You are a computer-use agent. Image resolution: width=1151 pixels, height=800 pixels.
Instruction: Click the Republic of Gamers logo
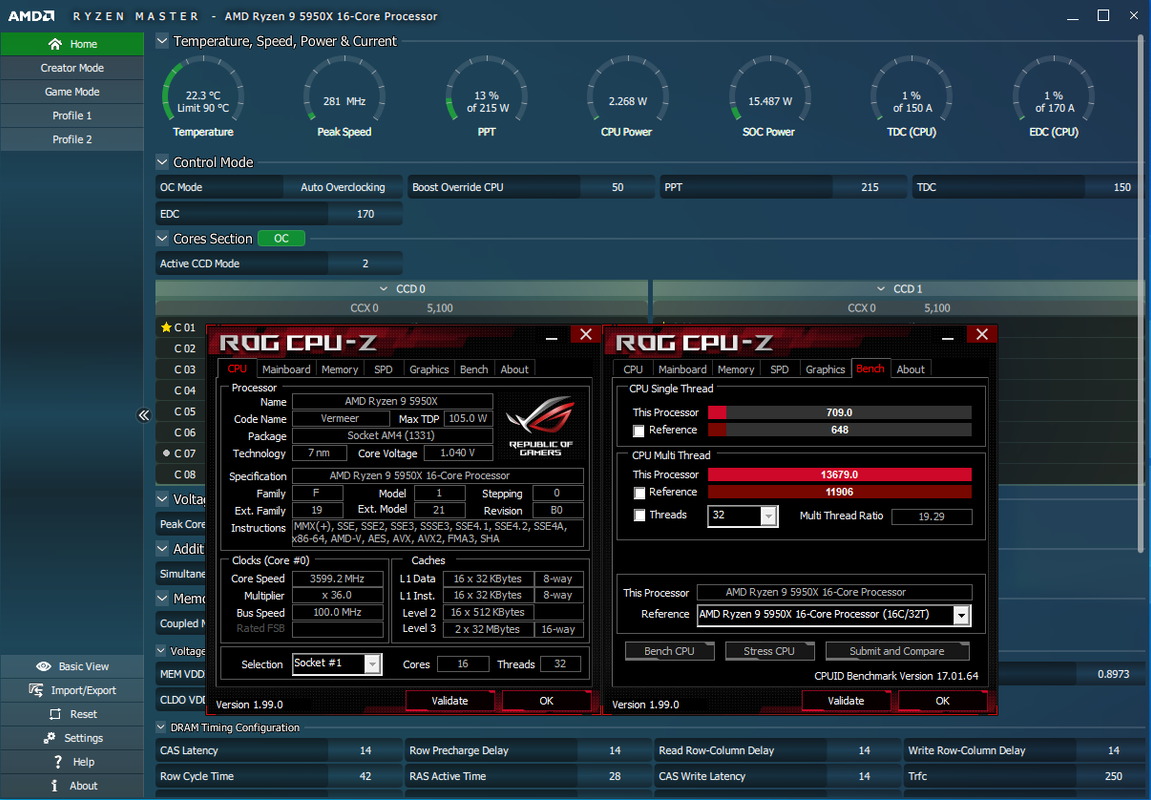pos(541,426)
